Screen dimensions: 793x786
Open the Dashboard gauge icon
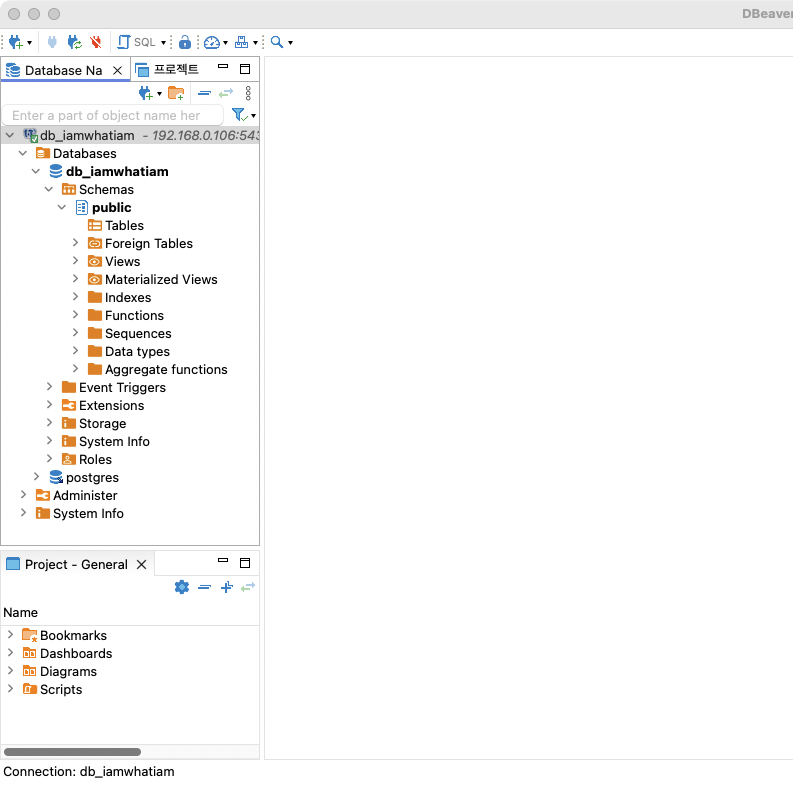pyautogui.click(x=212, y=42)
